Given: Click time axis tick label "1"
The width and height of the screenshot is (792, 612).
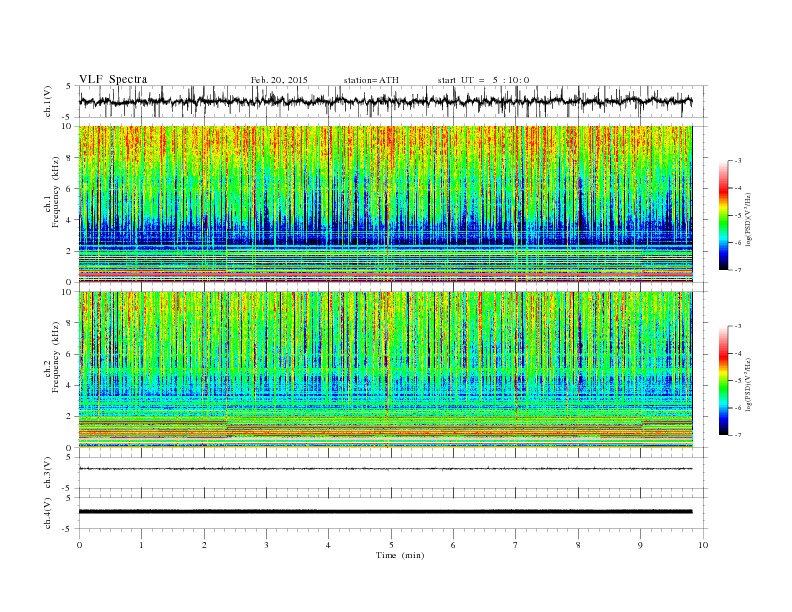Looking at the screenshot, I should coord(141,545).
